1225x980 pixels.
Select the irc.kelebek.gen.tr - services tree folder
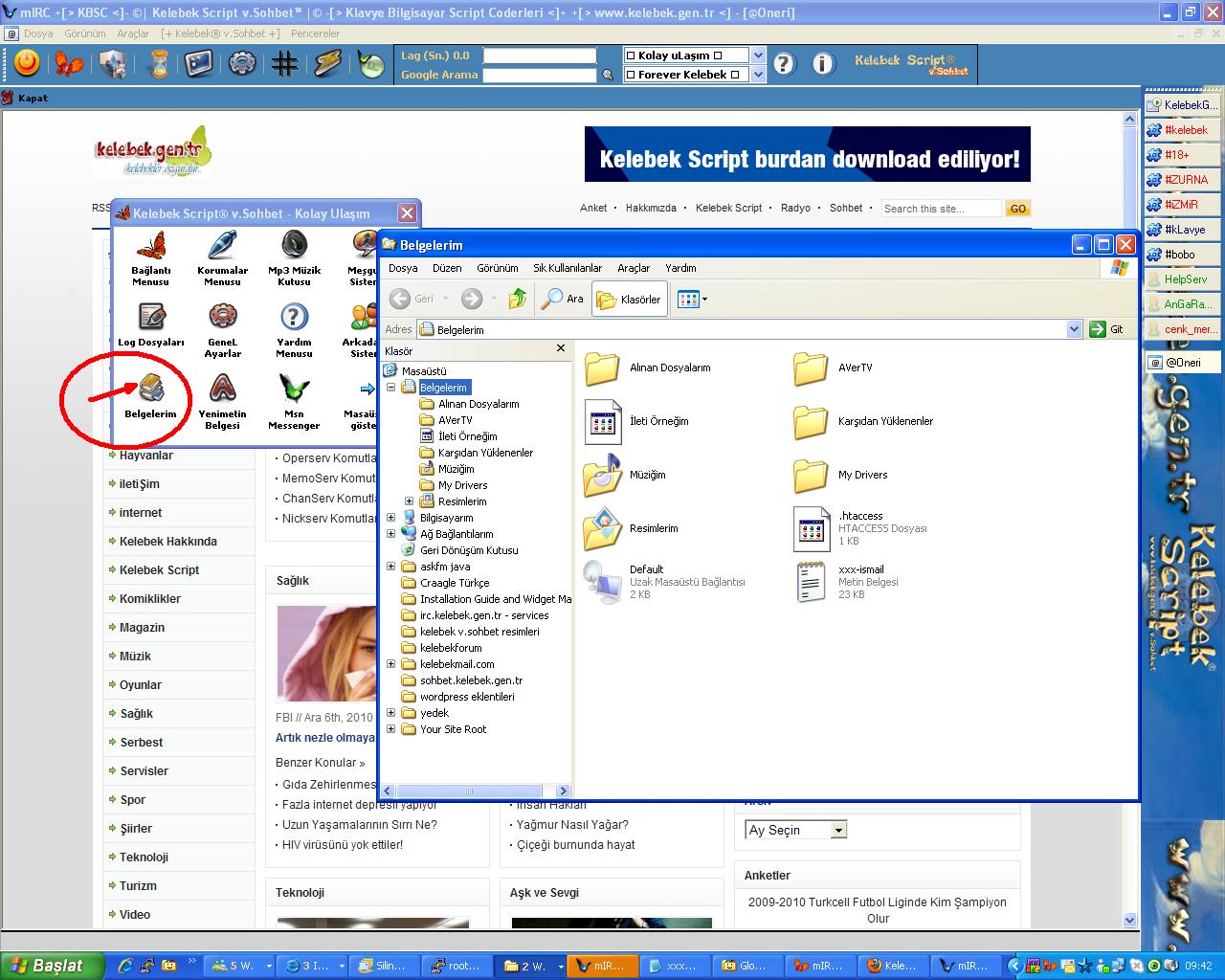(x=476, y=615)
